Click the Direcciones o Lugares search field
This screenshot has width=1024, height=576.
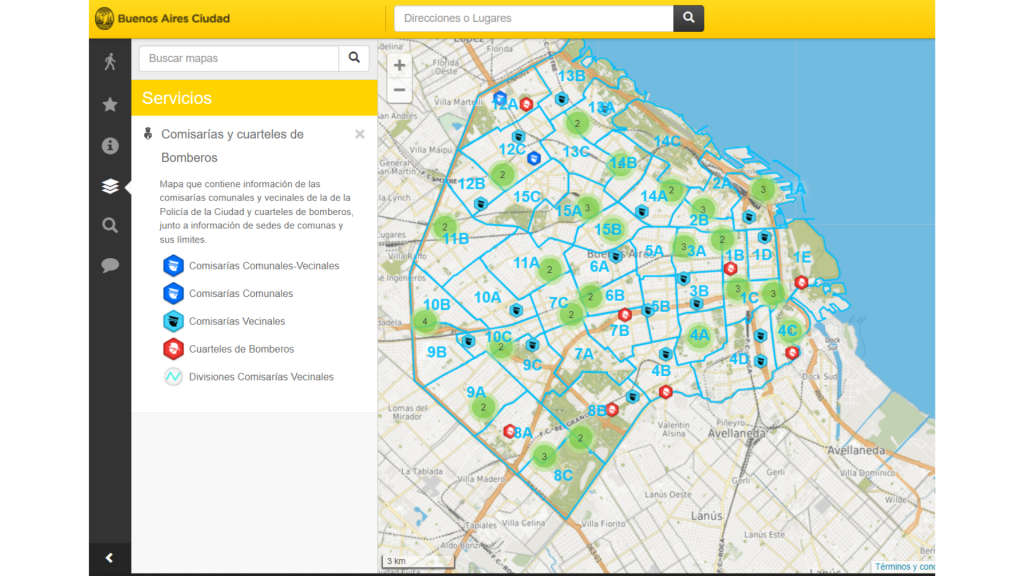point(533,18)
